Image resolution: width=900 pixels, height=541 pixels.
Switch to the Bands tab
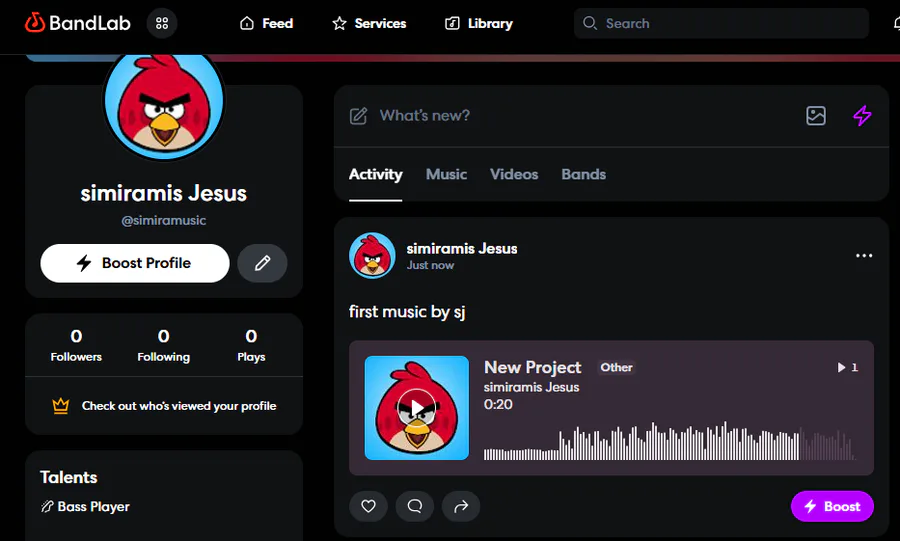coord(583,174)
